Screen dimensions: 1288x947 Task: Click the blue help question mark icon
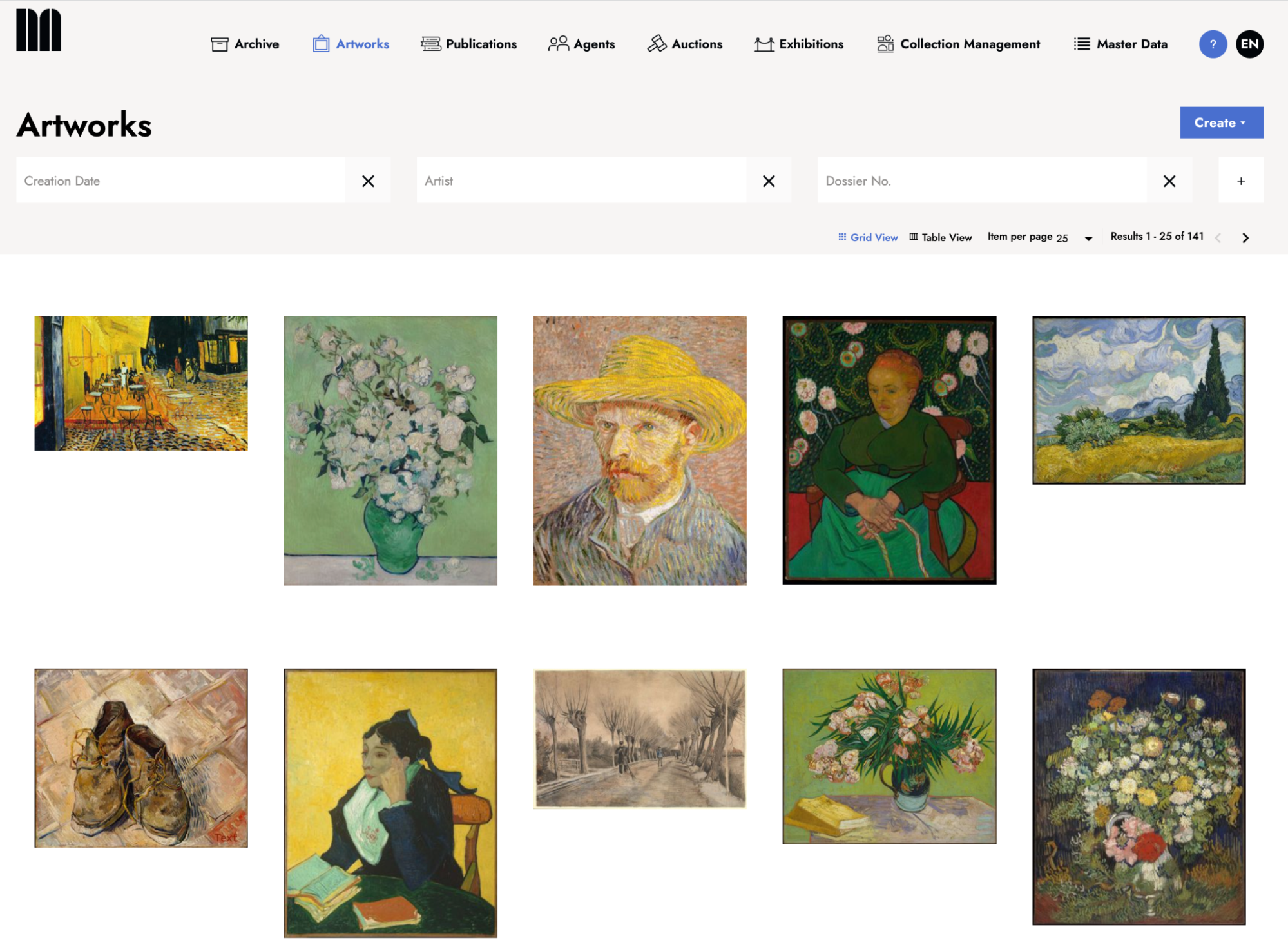(1213, 44)
